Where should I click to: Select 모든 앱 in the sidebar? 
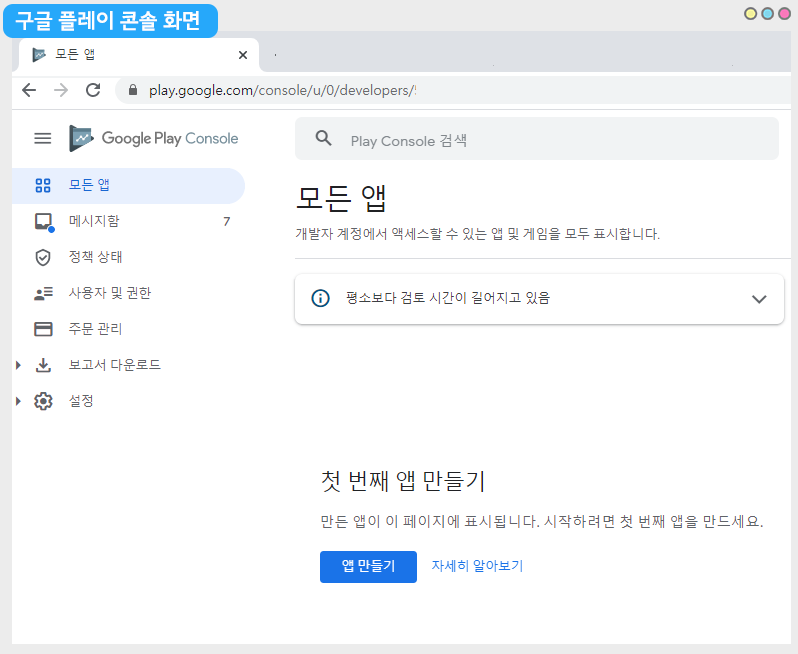pos(90,185)
